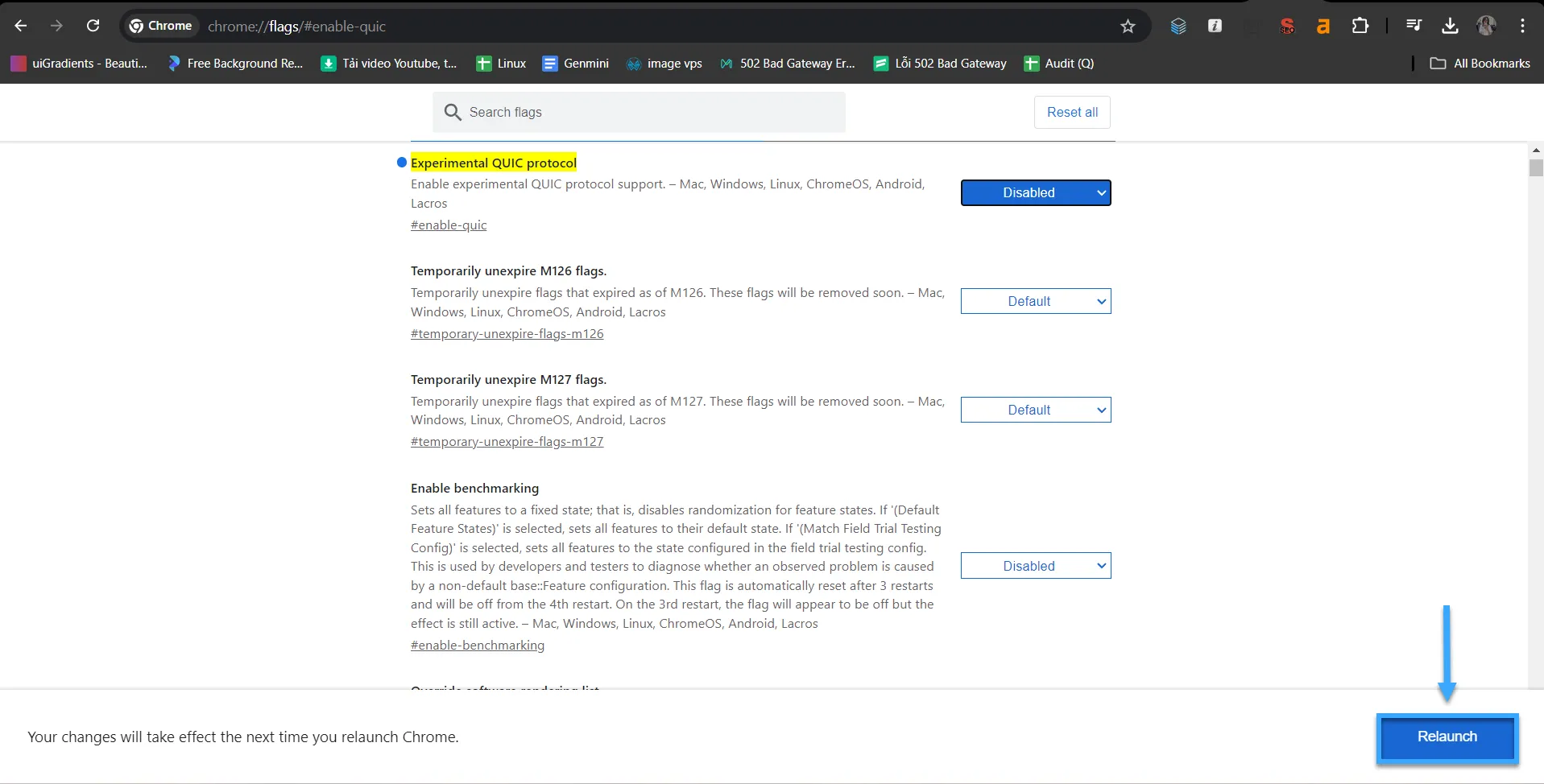Image resolution: width=1544 pixels, height=784 pixels.
Task: Bookmark this page via the star icon
Action: (1128, 26)
